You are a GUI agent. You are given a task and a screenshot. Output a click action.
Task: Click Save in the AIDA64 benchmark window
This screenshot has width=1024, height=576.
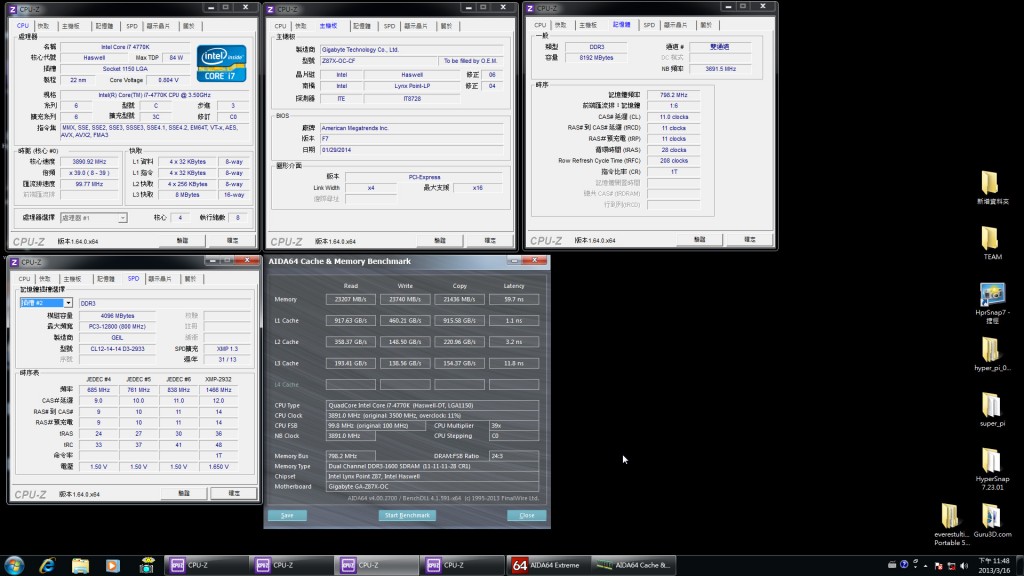[287, 515]
